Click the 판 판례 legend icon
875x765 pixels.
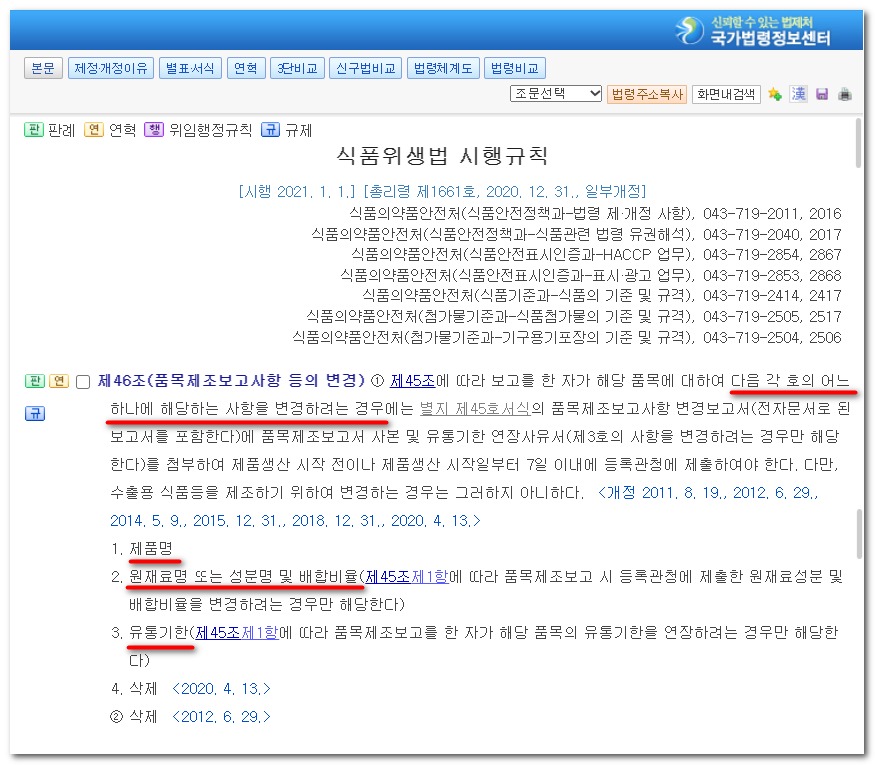tap(33, 130)
